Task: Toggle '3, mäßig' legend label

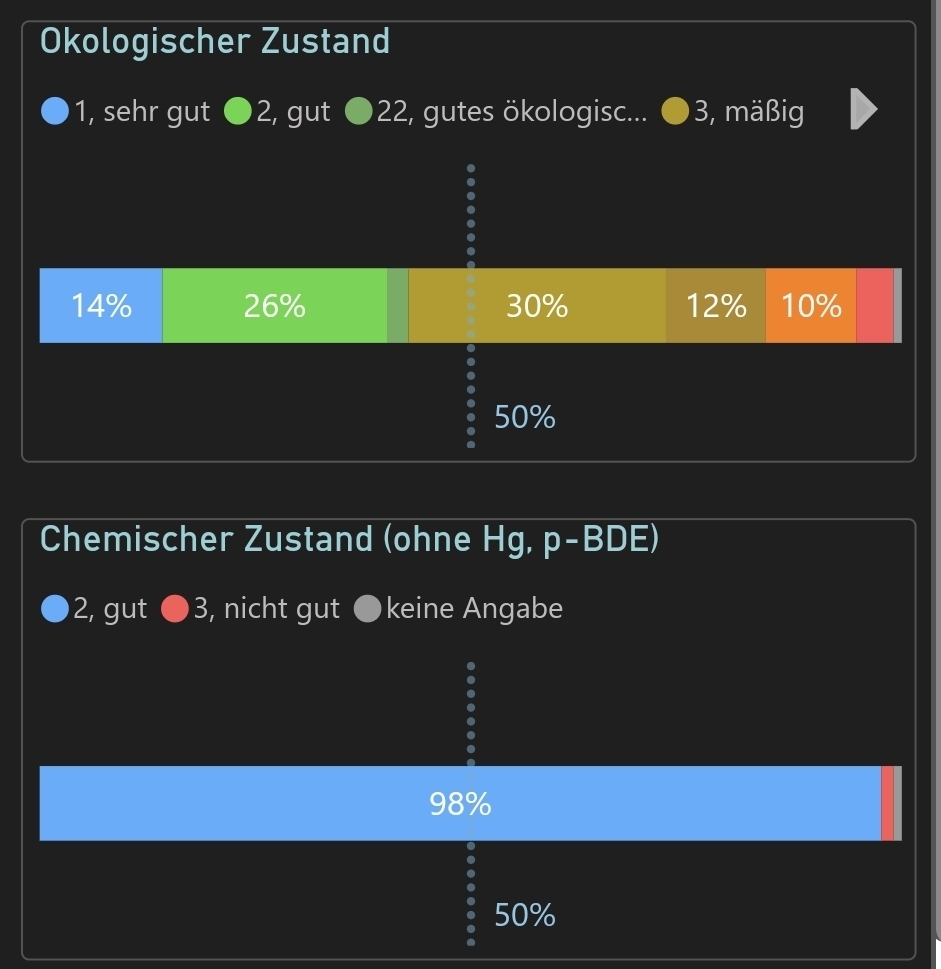Action: pos(748,111)
